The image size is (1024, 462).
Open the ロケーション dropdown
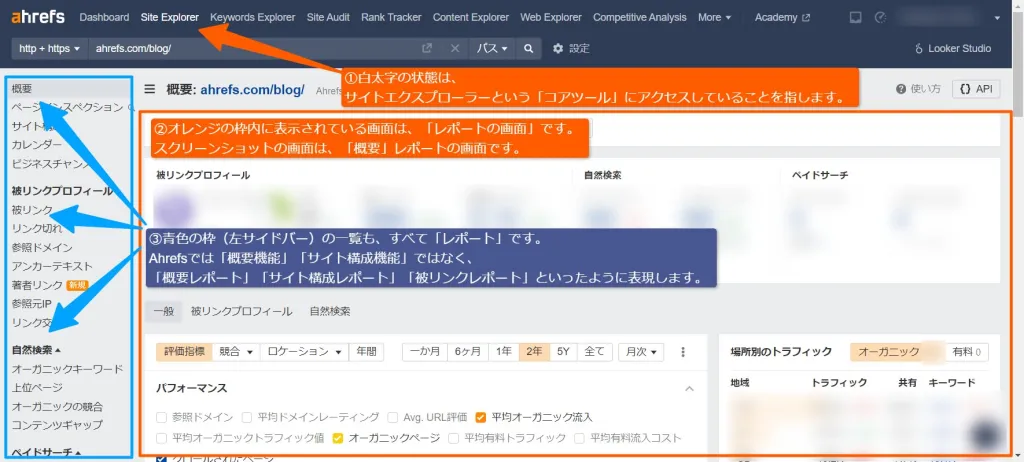[304, 352]
